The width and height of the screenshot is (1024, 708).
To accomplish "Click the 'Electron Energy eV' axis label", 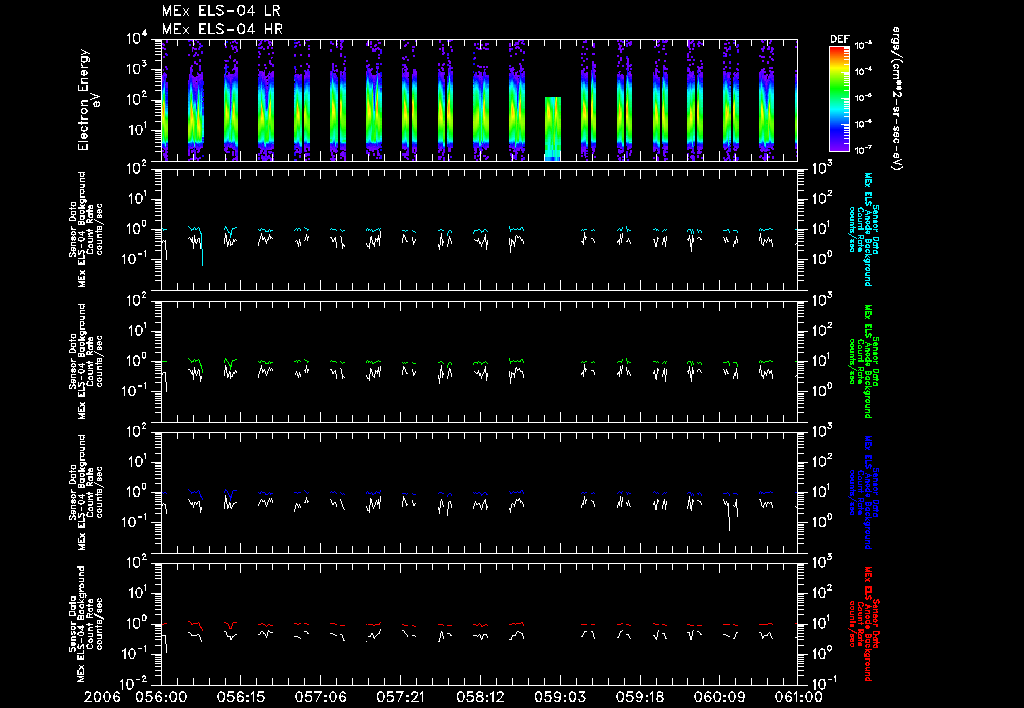I will (x=88, y=100).
